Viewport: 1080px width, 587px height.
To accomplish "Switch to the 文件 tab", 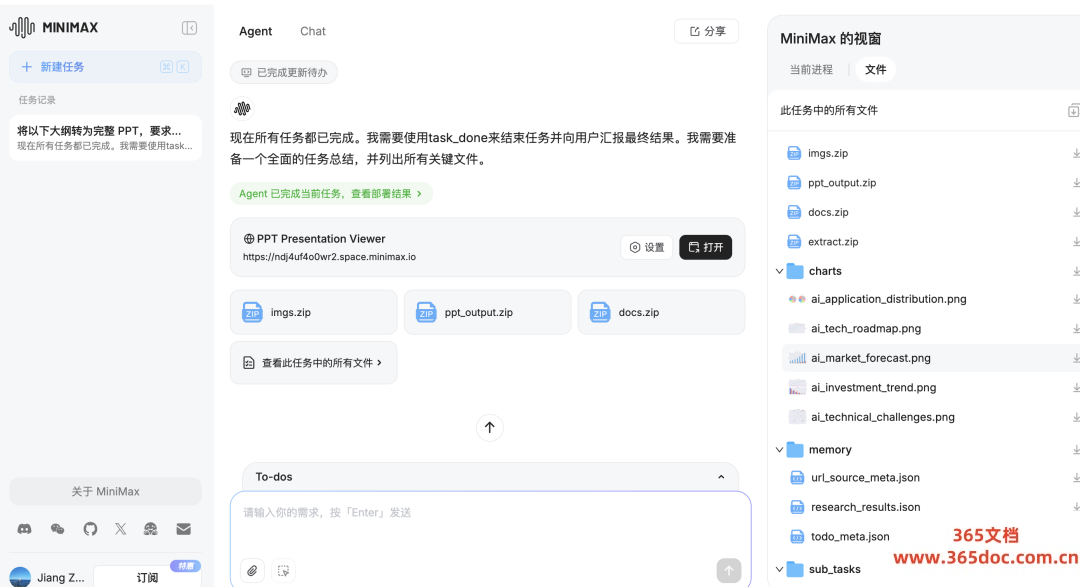I will tap(875, 70).
